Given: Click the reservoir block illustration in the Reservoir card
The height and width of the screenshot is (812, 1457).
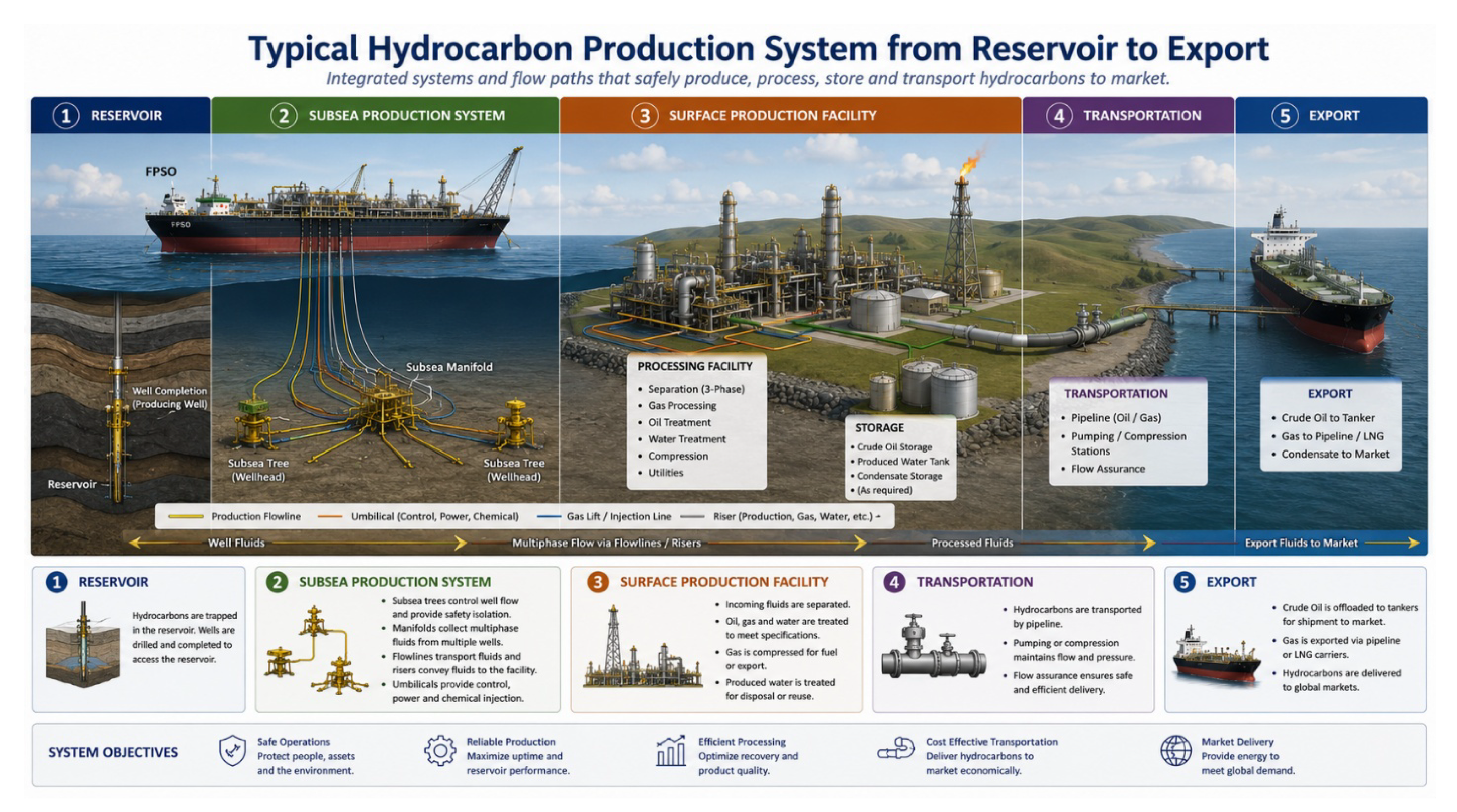Looking at the screenshot, I should coord(82,645).
